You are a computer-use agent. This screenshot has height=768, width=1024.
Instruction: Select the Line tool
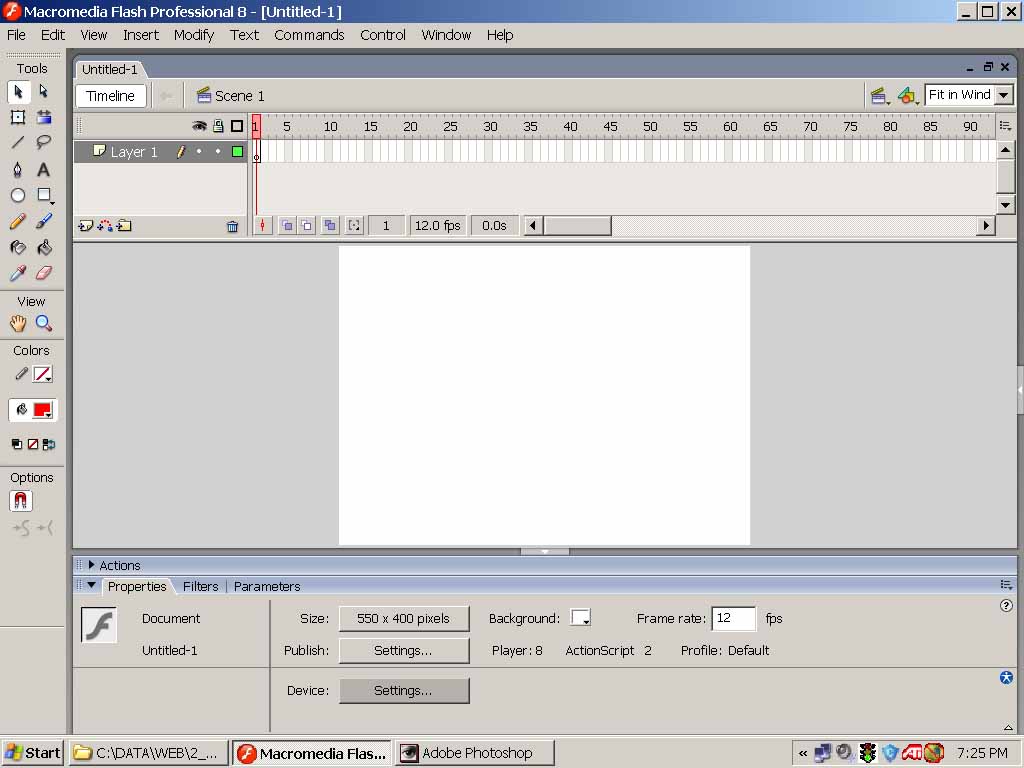pyautogui.click(x=18, y=142)
